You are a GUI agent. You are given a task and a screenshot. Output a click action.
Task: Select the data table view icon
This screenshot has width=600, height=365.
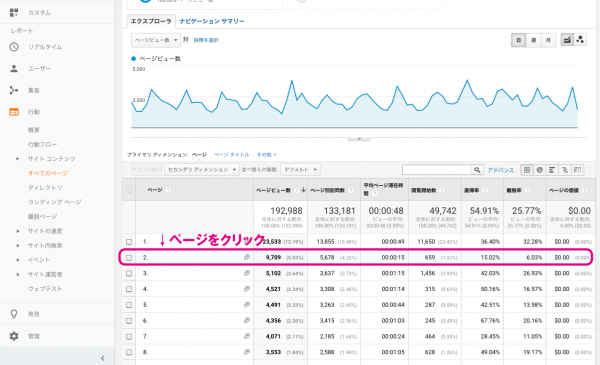click(x=527, y=170)
